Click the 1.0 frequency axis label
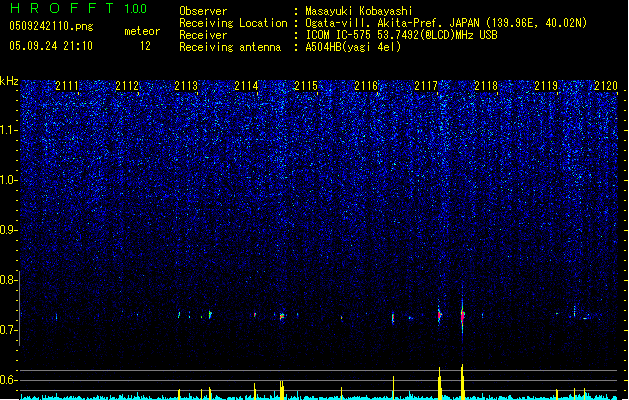The width and height of the screenshot is (629, 400). (8, 180)
